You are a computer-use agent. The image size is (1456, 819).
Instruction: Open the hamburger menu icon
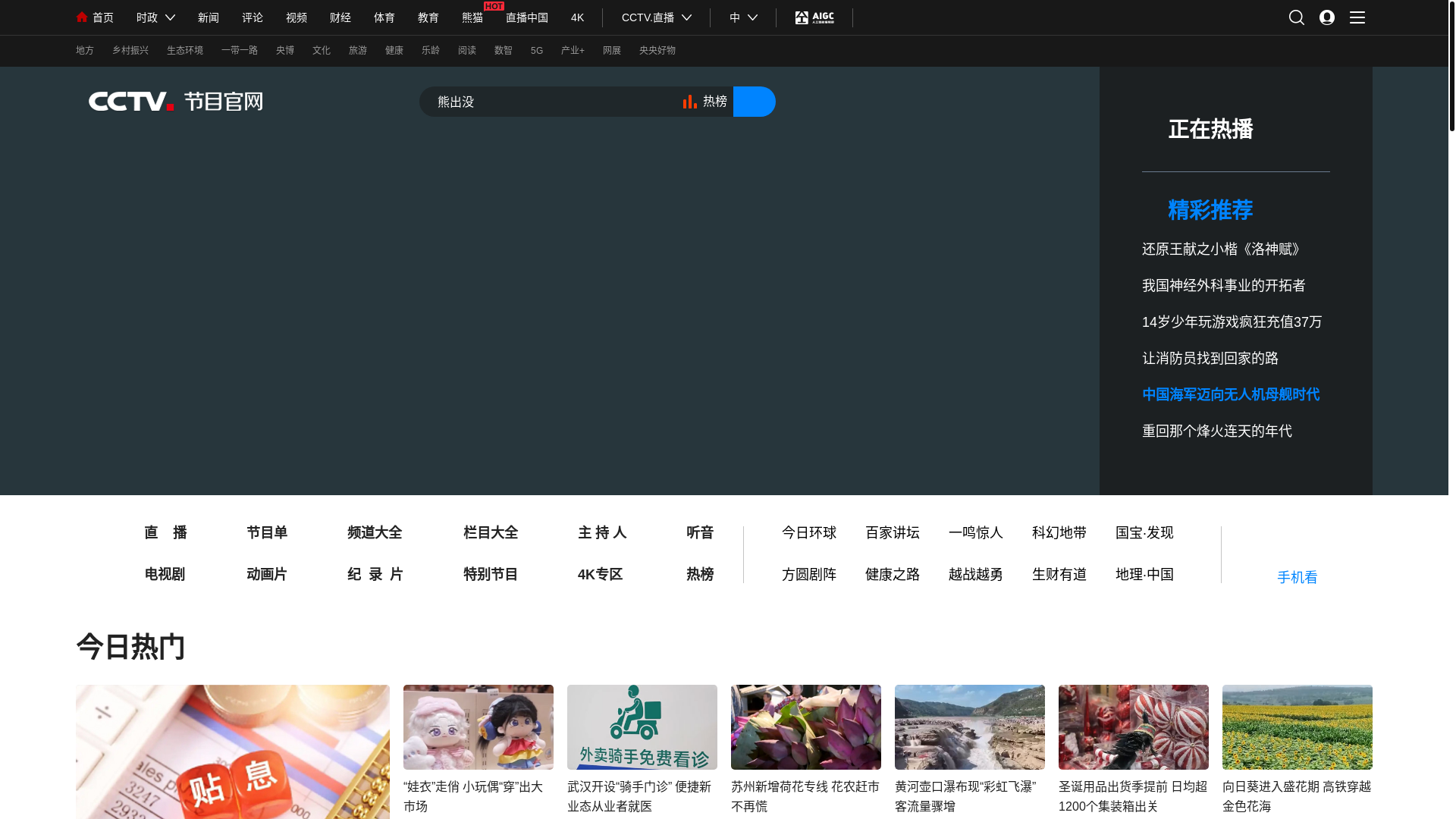click(1357, 17)
